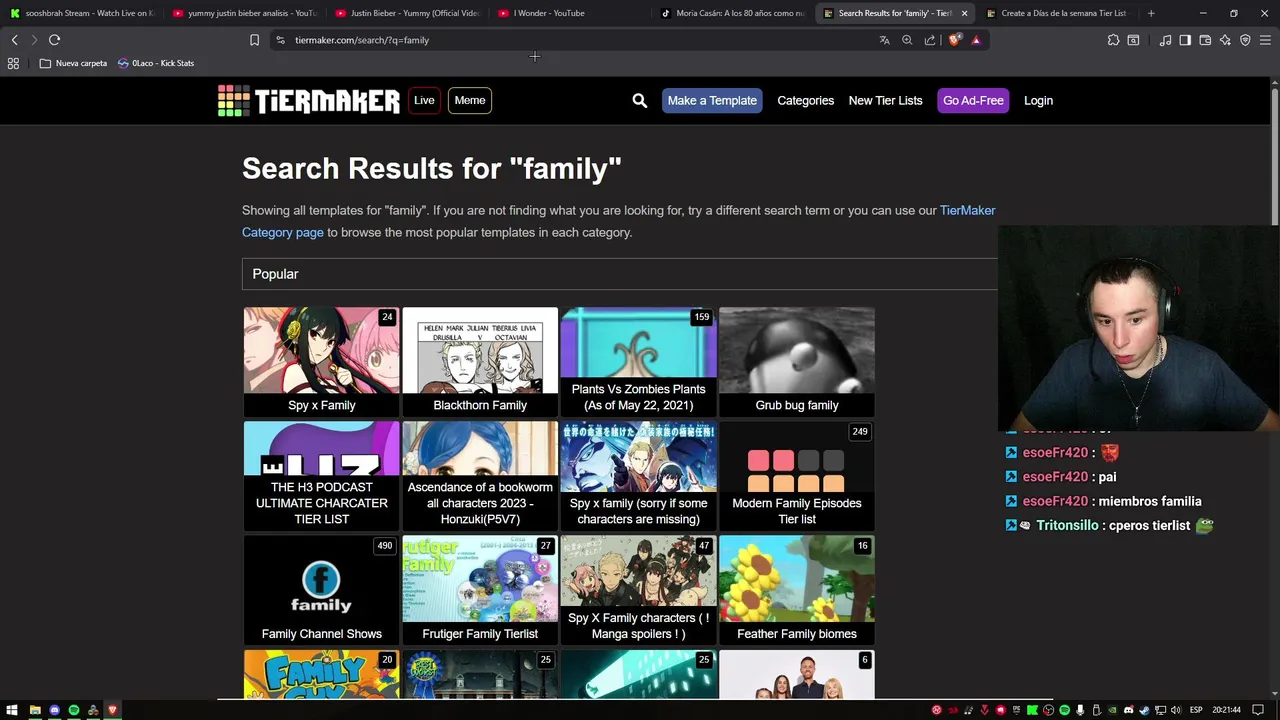Open Spy X Family characters Manga spoilers
1280x720 pixels.
pyautogui.click(x=638, y=590)
